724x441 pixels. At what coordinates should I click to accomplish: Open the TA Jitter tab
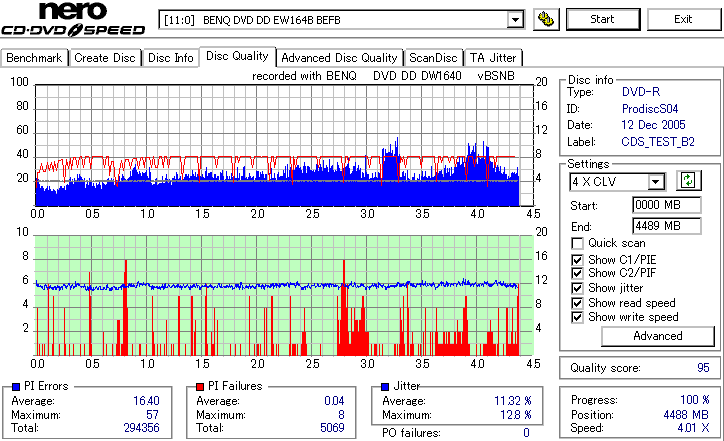(x=493, y=58)
